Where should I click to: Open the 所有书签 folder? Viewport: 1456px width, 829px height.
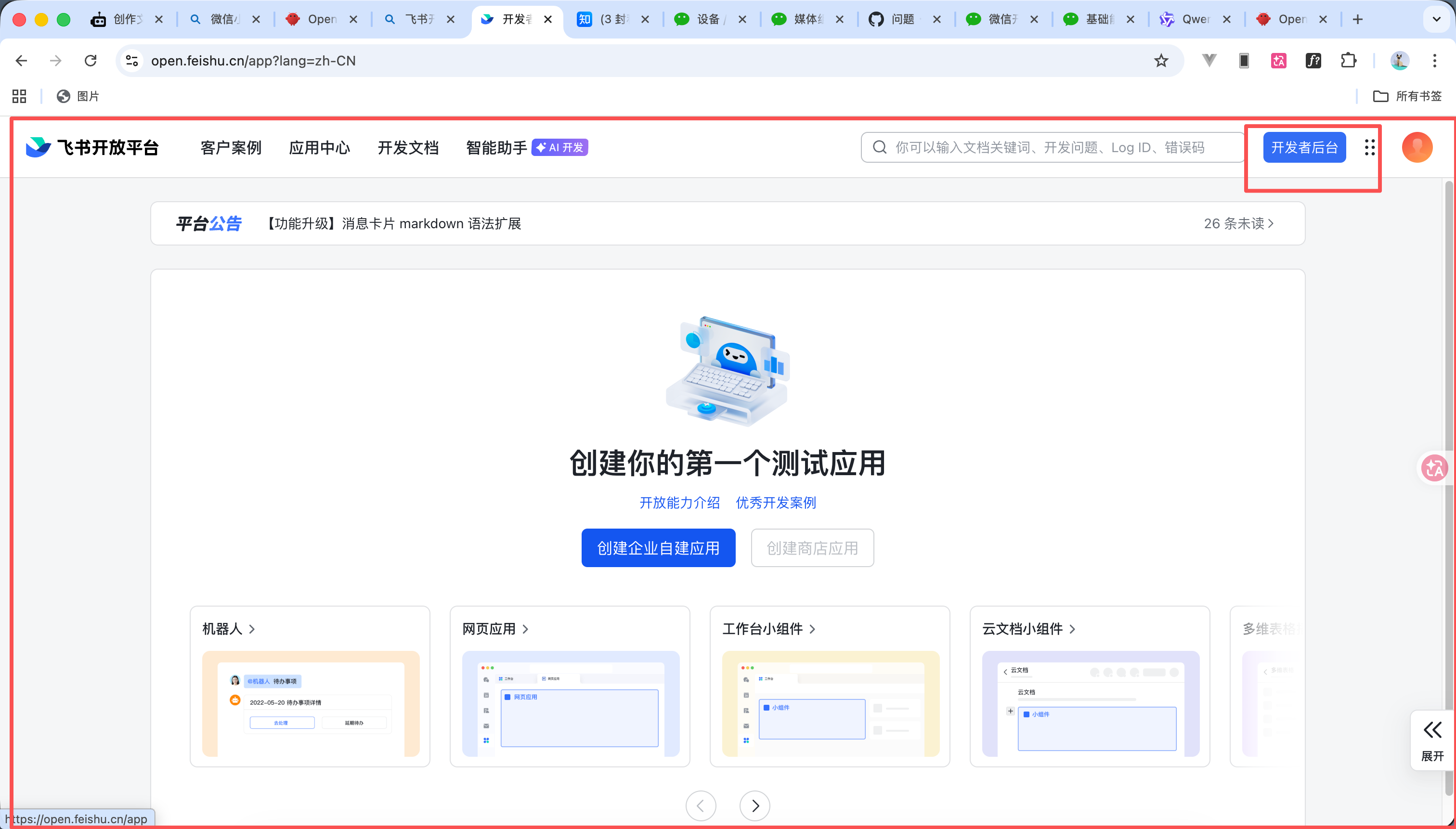(x=1408, y=96)
